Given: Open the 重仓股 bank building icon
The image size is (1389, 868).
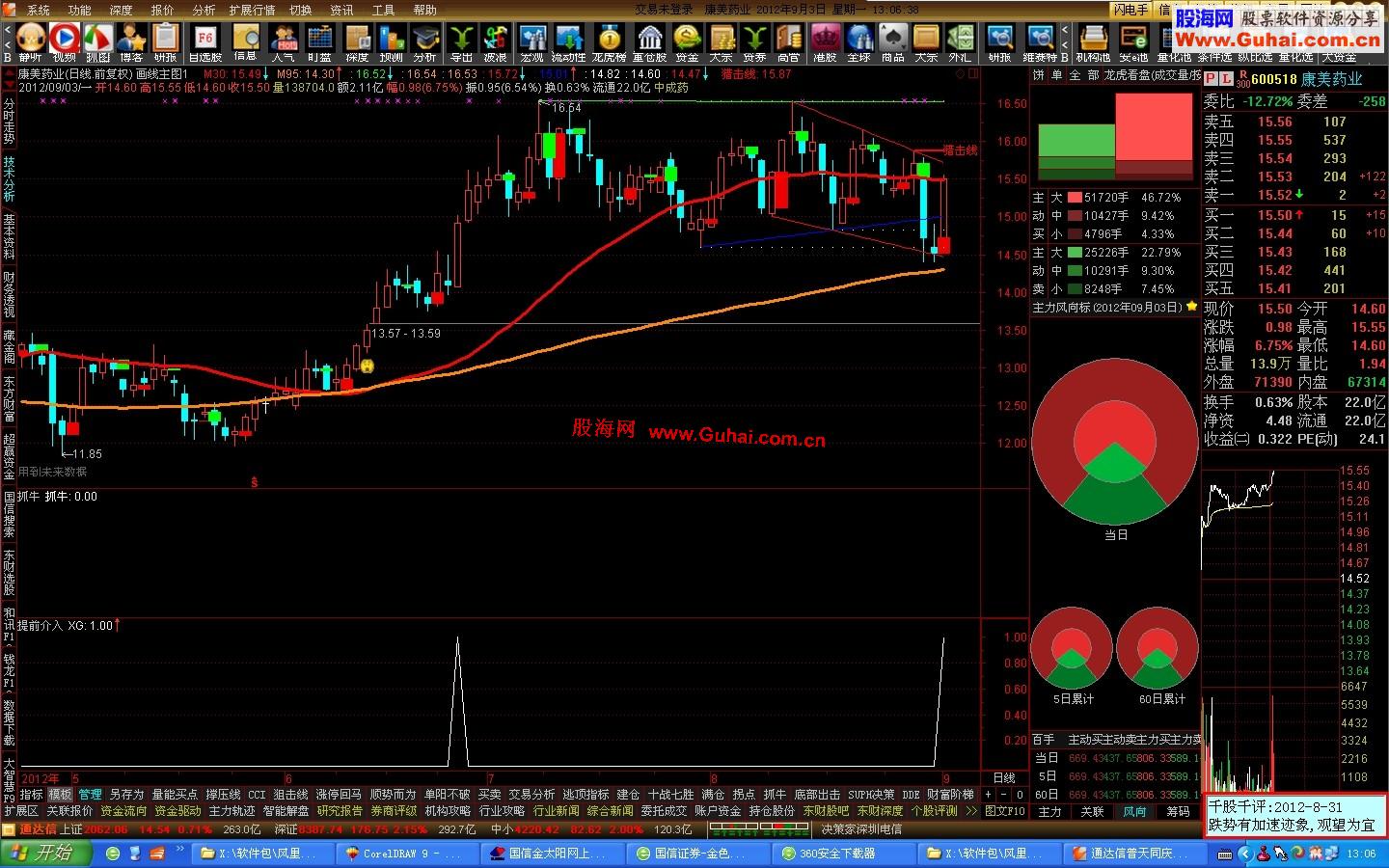Looking at the screenshot, I should point(650,41).
